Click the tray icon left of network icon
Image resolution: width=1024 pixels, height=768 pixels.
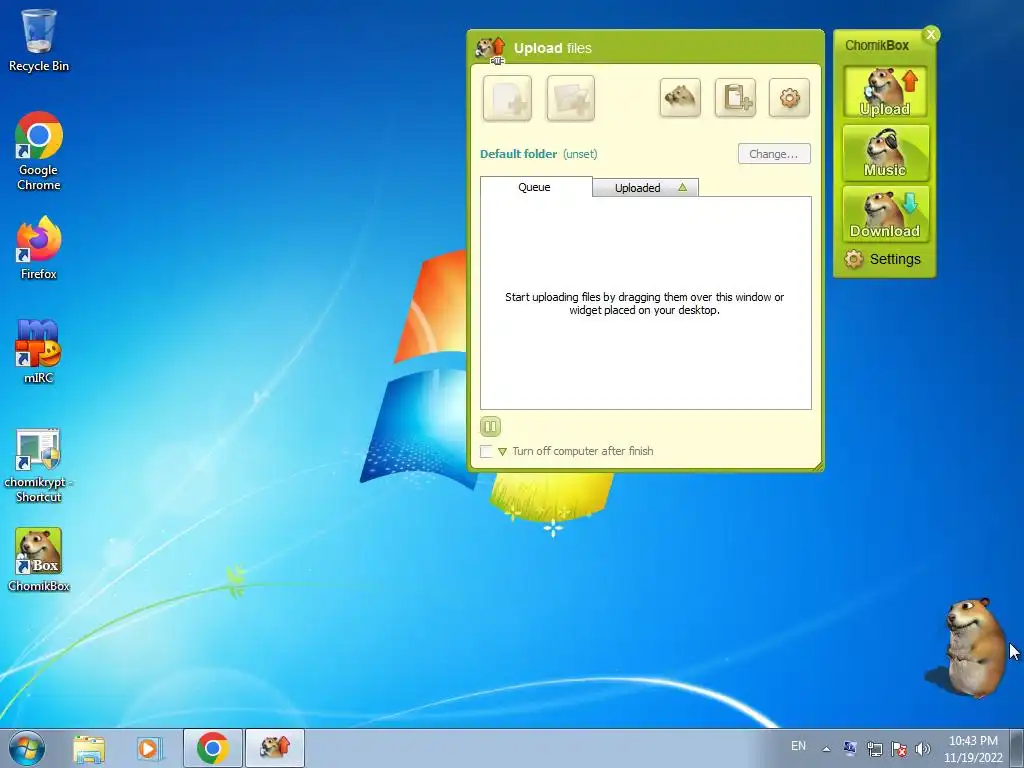coord(850,748)
